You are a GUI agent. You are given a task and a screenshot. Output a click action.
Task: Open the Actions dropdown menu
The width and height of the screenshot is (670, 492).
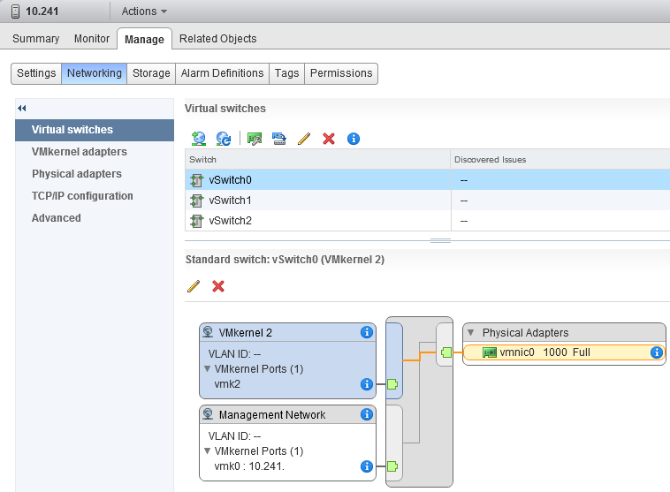144,11
